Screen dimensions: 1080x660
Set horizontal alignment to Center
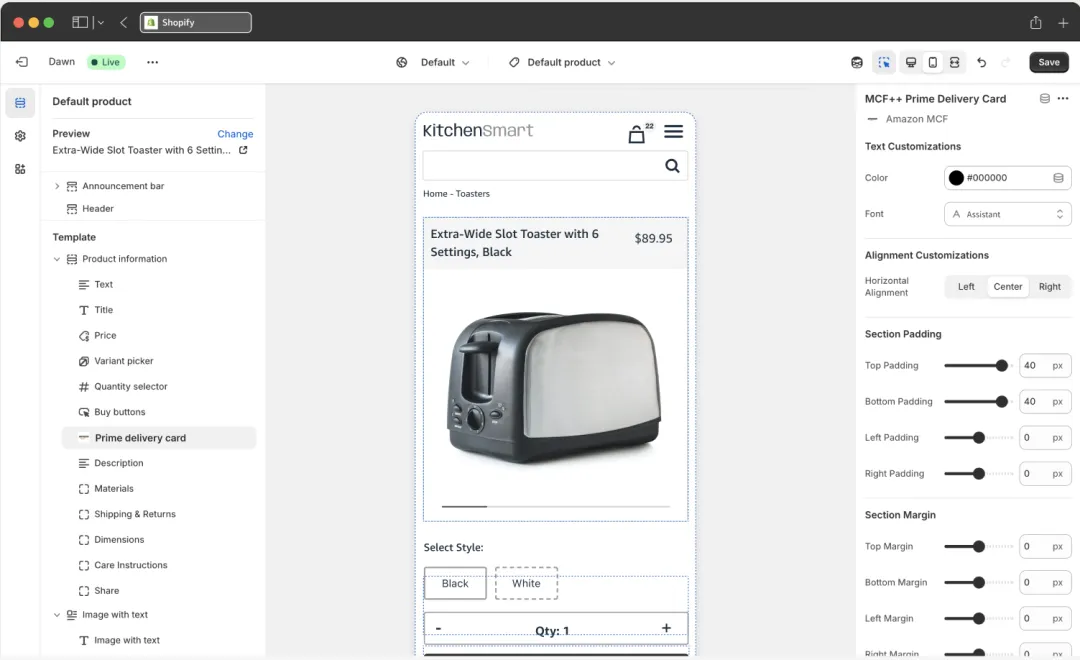pos(1008,287)
